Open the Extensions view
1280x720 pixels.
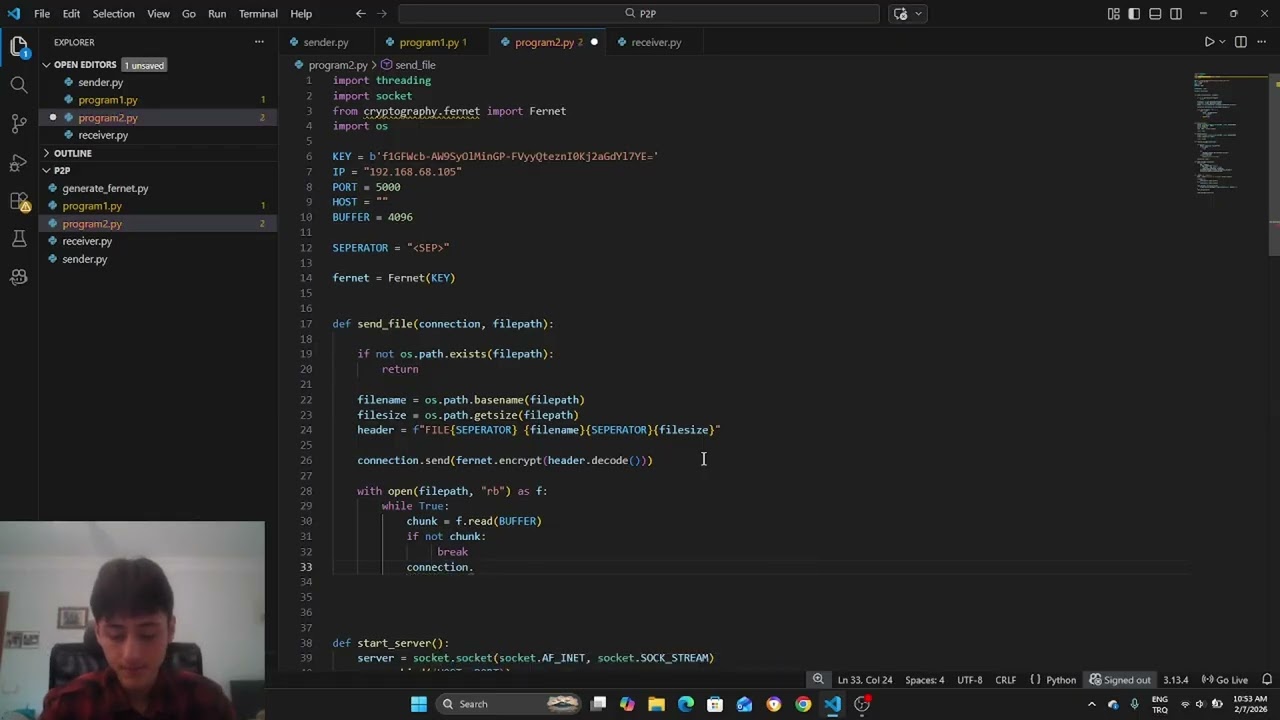click(19, 201)
